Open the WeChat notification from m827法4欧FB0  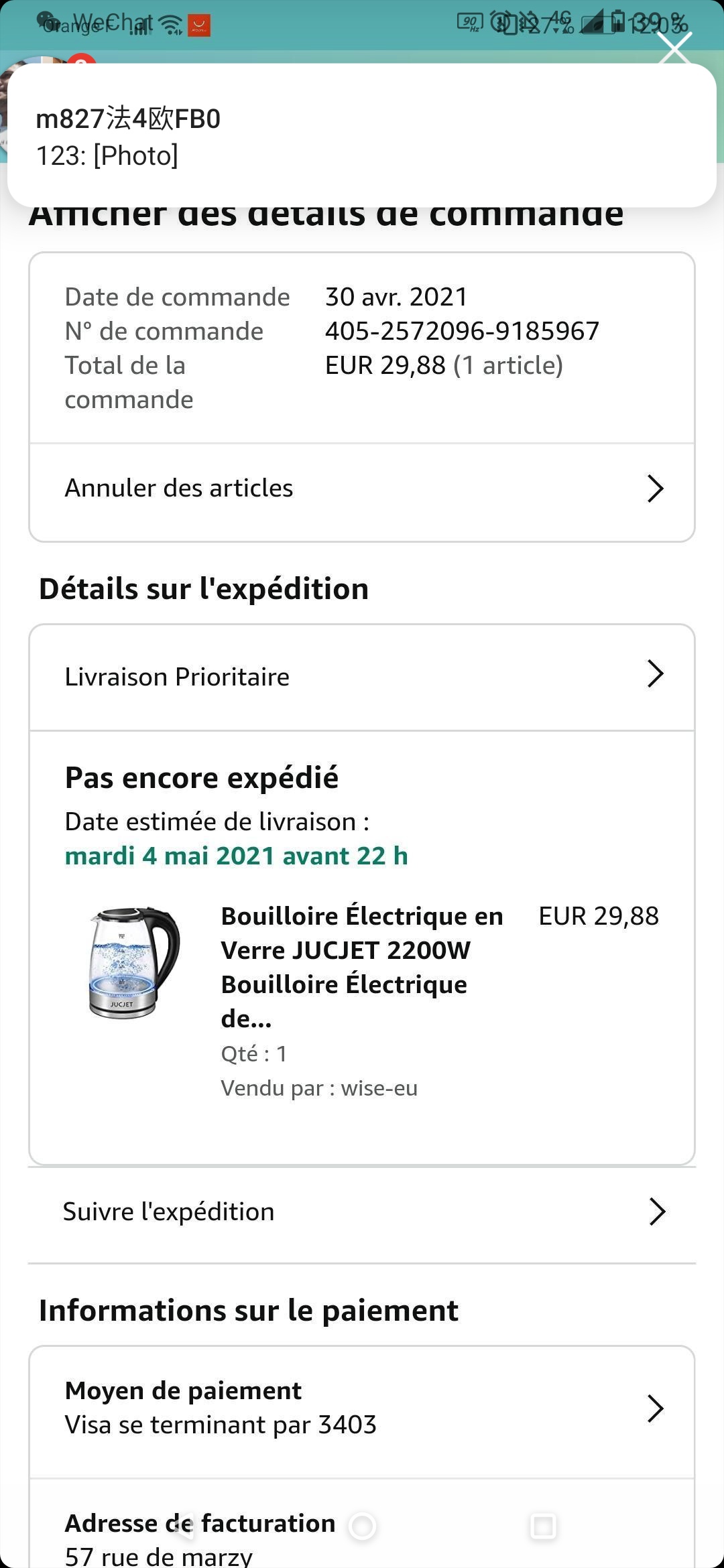click(x=362, y=136)
